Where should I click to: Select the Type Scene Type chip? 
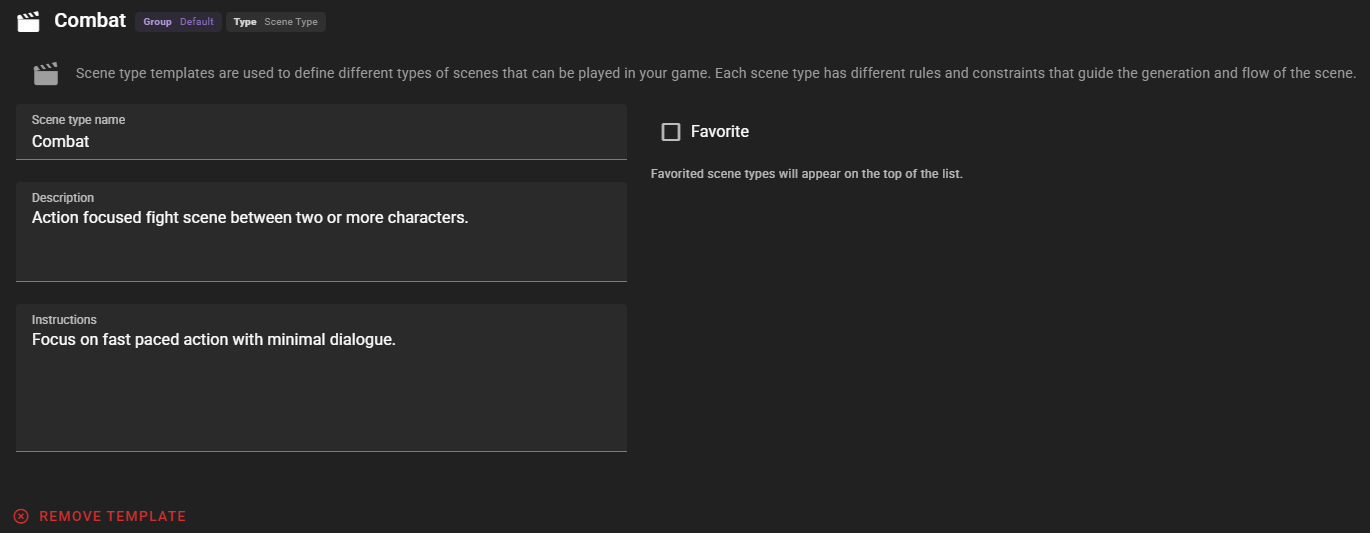click(275, 22)
